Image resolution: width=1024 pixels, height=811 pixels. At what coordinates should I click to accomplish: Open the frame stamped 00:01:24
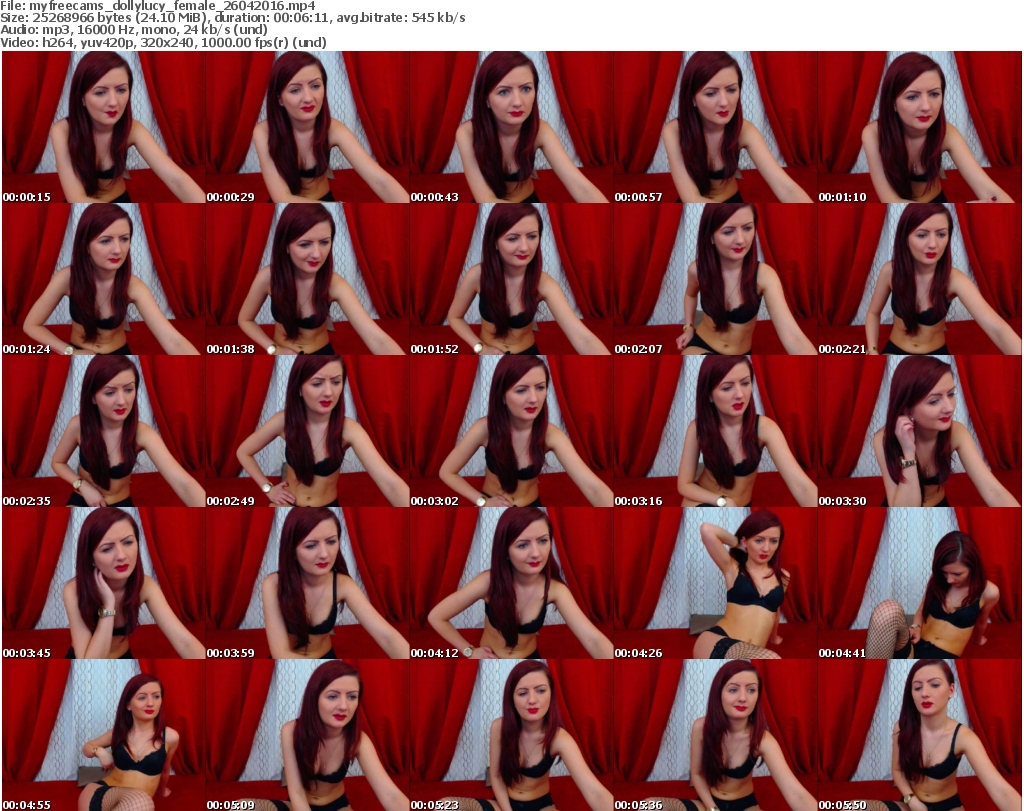point(104,279)
